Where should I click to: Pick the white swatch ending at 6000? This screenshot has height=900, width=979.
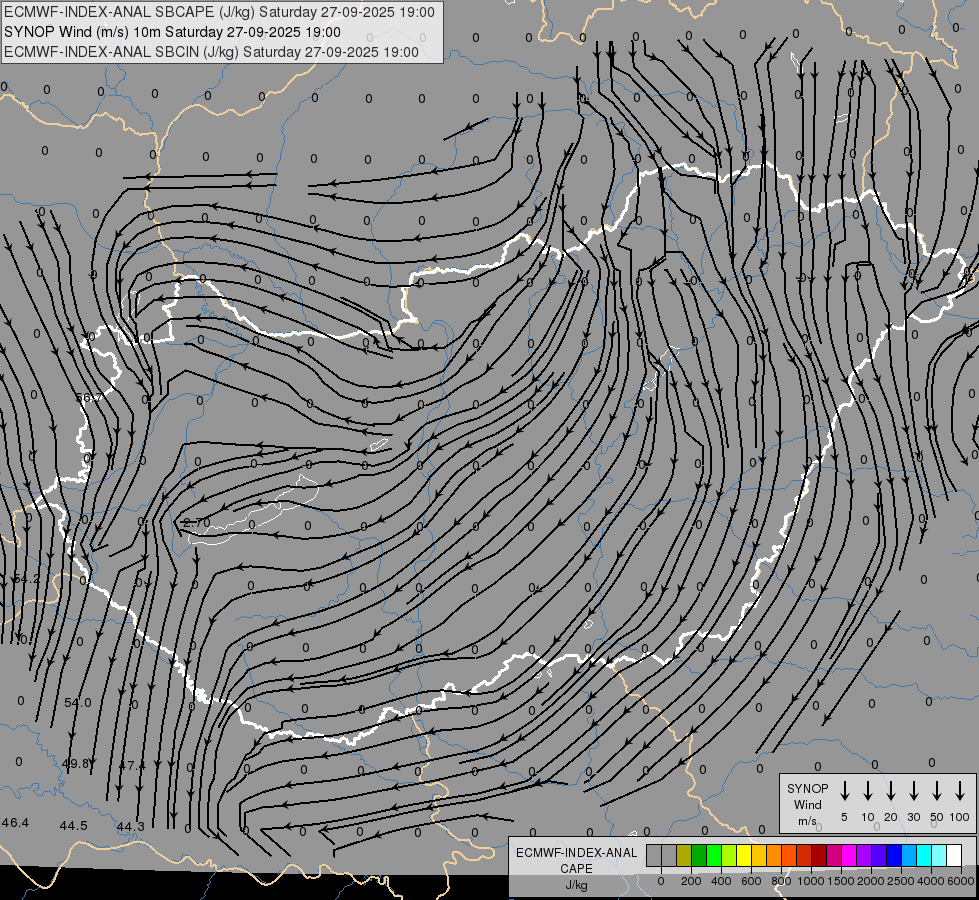954,855
